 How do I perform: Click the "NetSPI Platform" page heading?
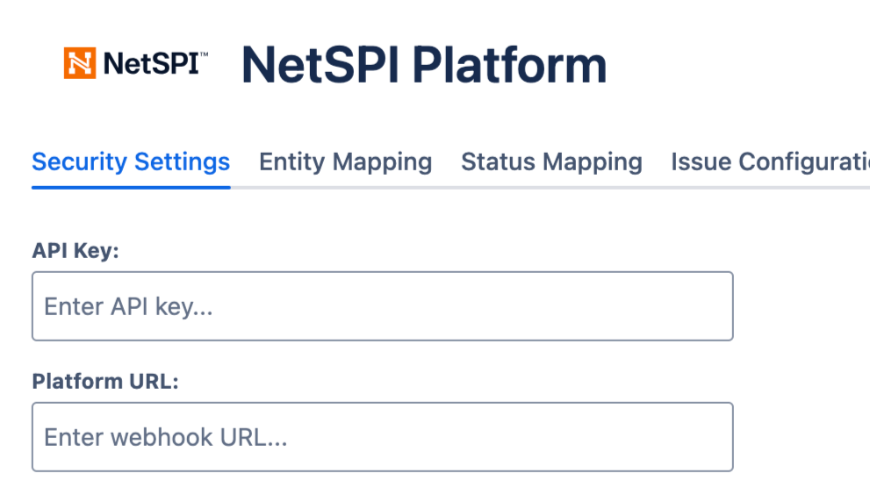424,65
